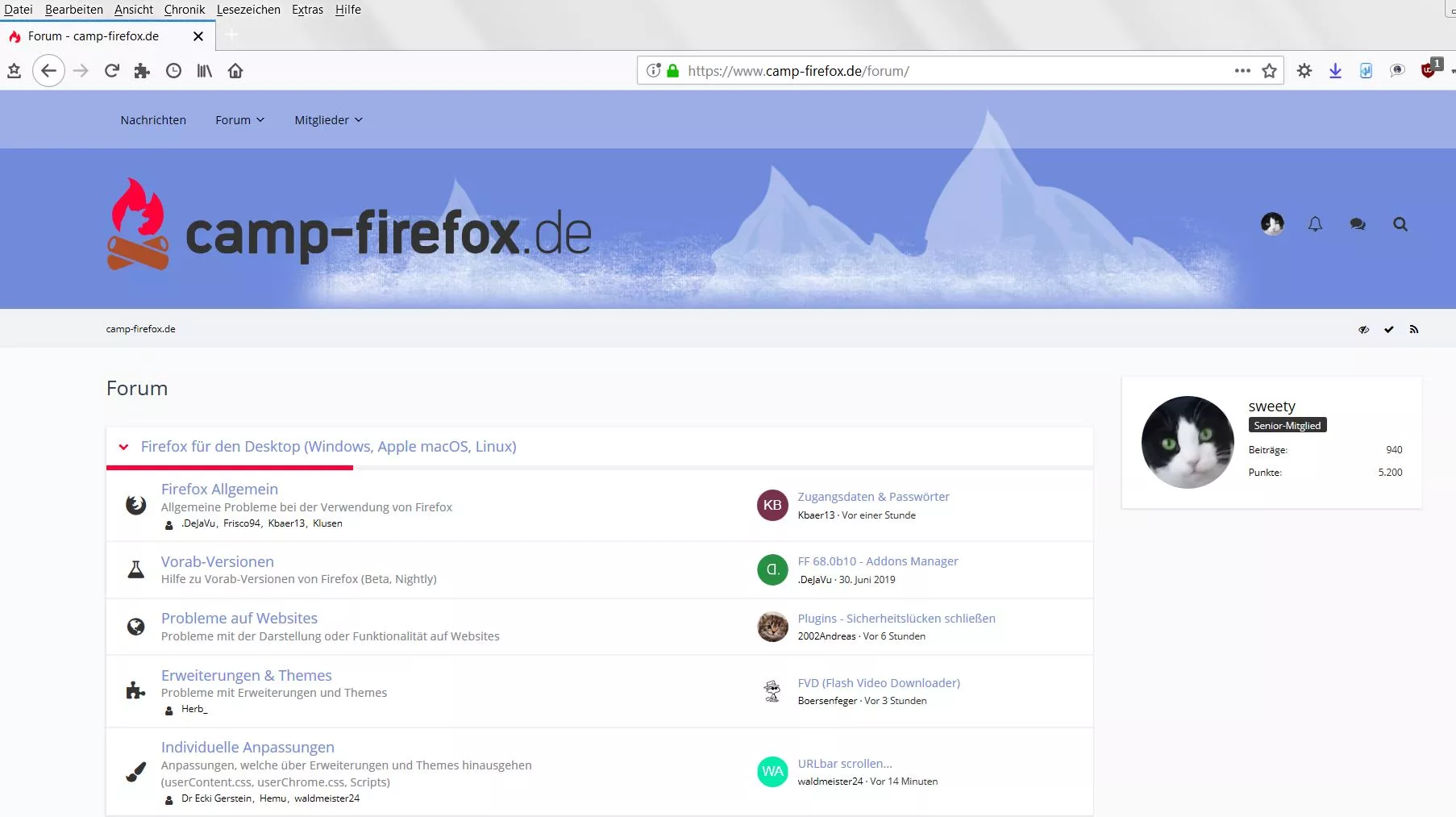This screenshot has height=817, width=1456.
Task: Select the Forum - camp-firefox.de tab
Action: 107,36
